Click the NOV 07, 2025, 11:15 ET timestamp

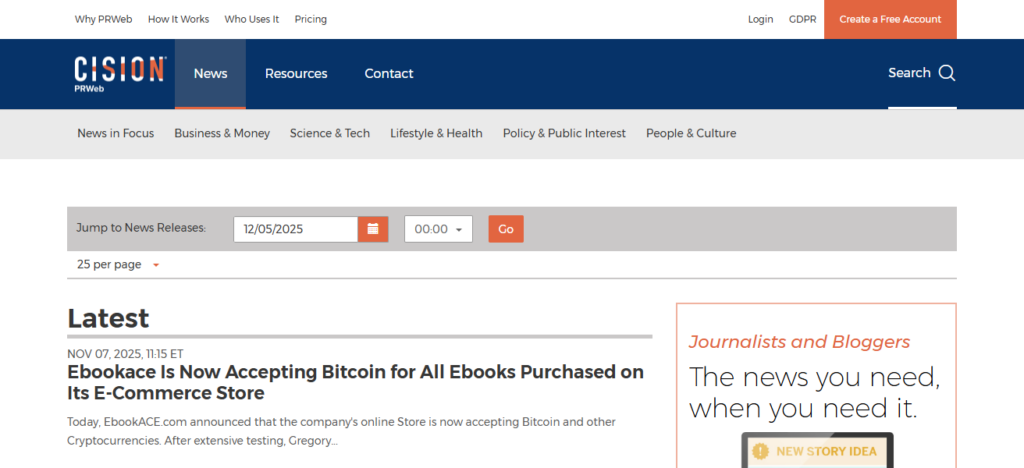tap(125, 354)
